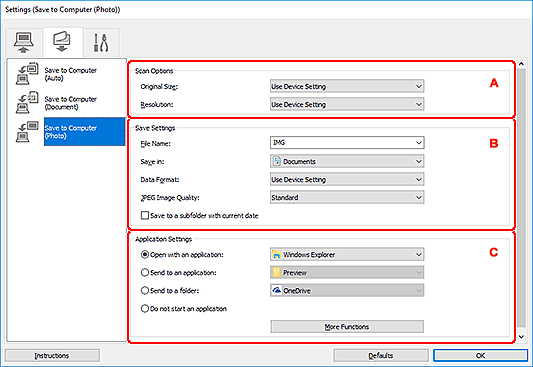533x367 pixels.
Task: Open the Data Format dropdown
Action: [x=347, y=179]
